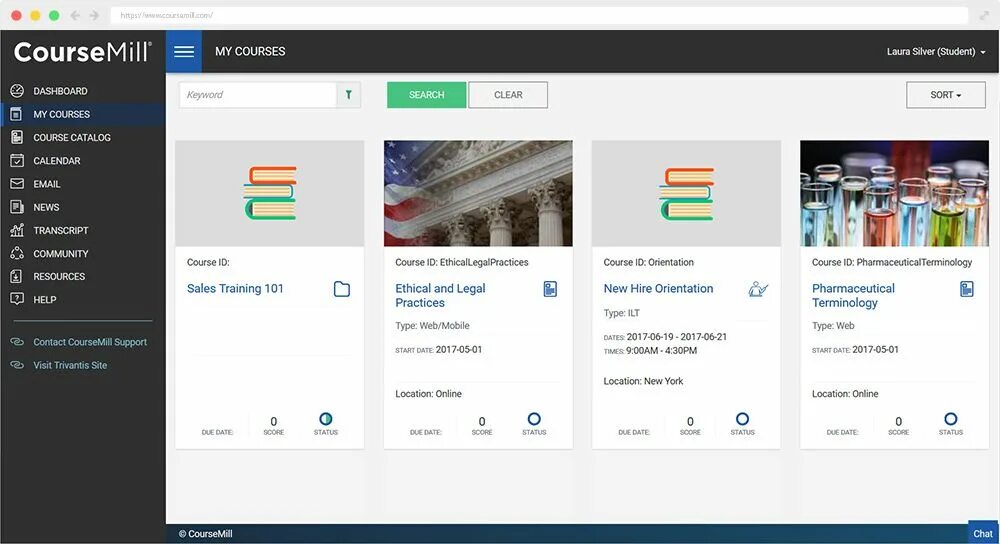This screenshot has width=1000, height=544.
Task: Open New Hire Orientation course link
Action: (658, 288)
